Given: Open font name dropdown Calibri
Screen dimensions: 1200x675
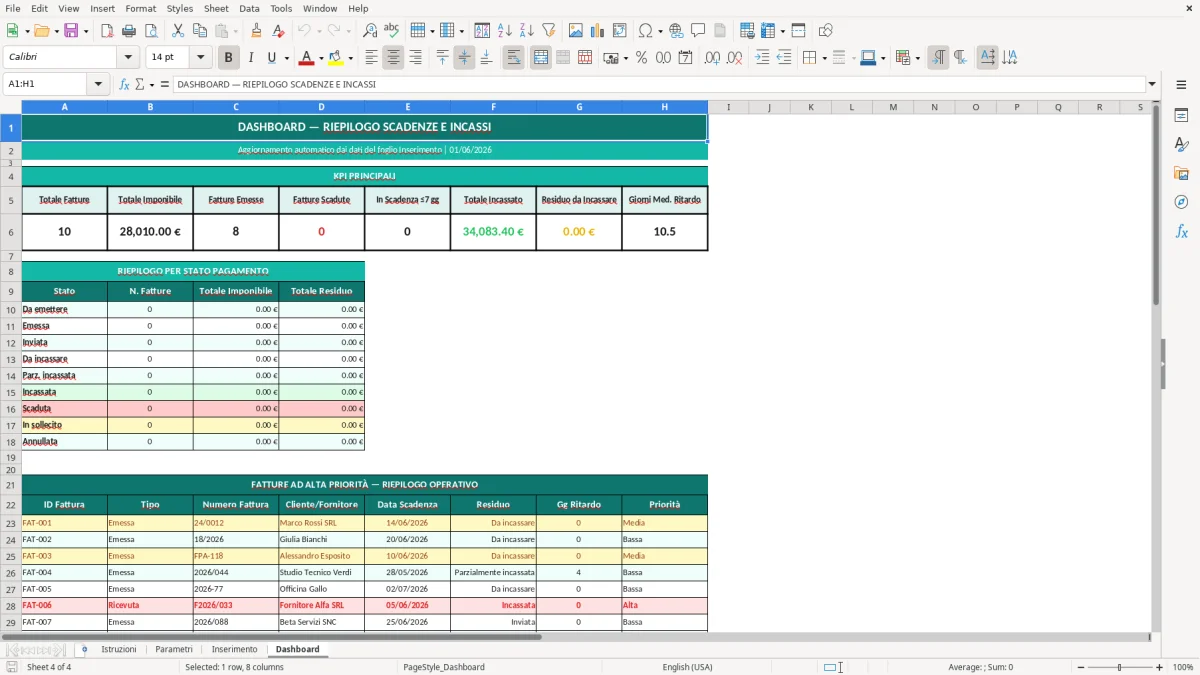Looking at the screenshot, I should click(x=128, y=58).
